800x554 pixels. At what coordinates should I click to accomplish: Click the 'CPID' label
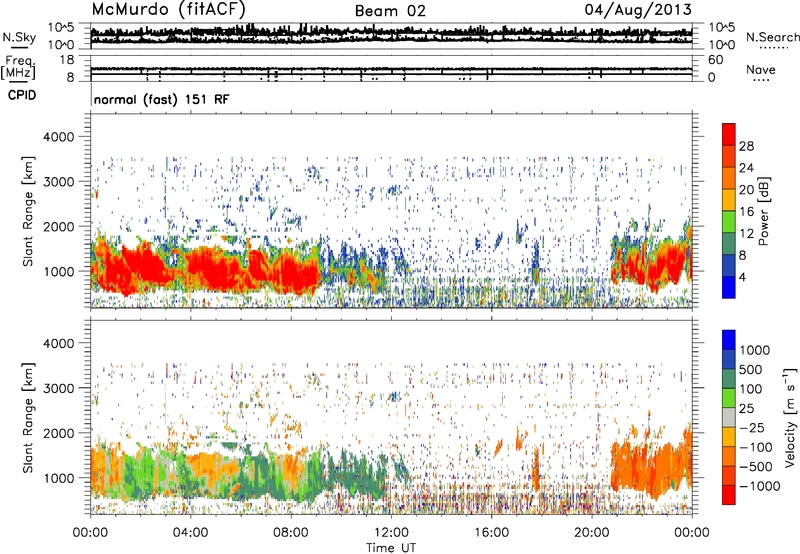21,95
